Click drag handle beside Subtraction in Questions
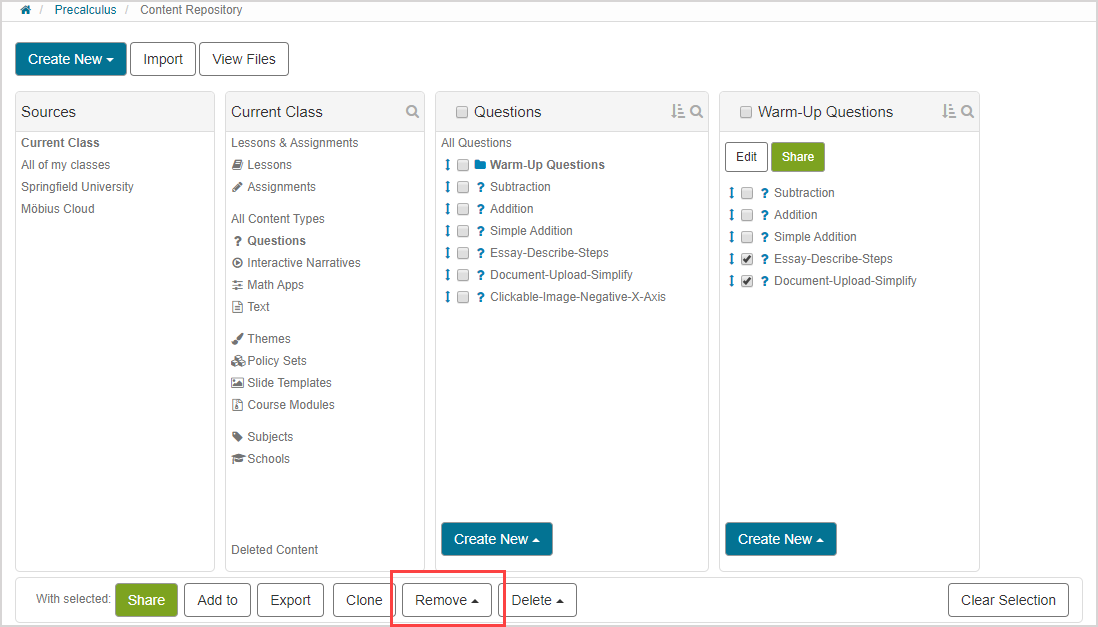The width and height of the screenshot is (1098, 627). pos(448,187)
